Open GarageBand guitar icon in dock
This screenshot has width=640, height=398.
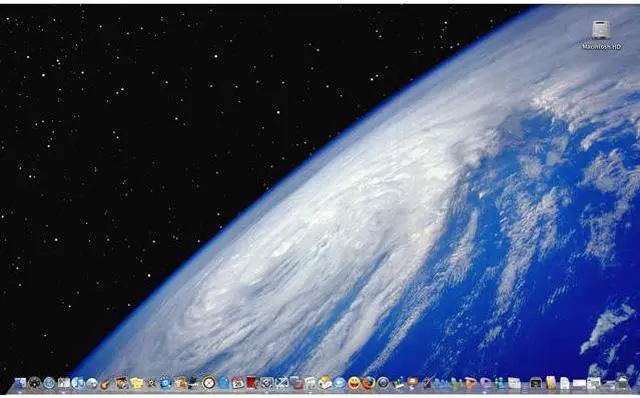point(105,383)
